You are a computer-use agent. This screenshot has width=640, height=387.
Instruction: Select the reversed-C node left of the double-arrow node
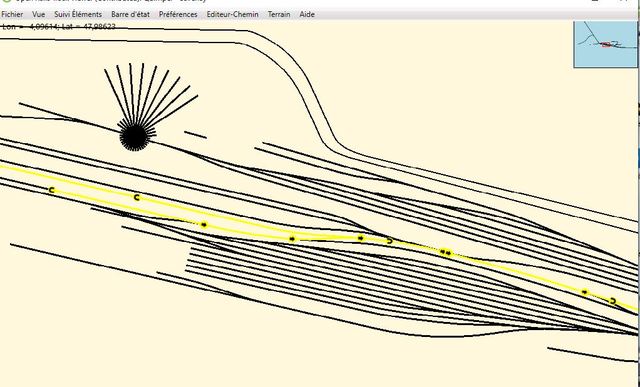point(389,241)
